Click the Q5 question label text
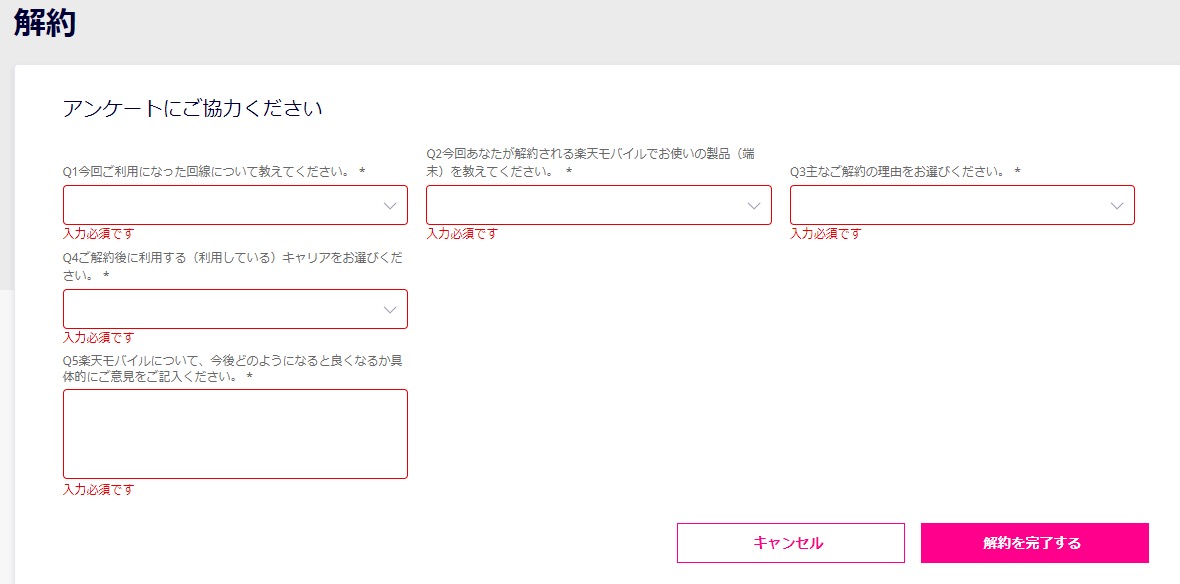 233,367
